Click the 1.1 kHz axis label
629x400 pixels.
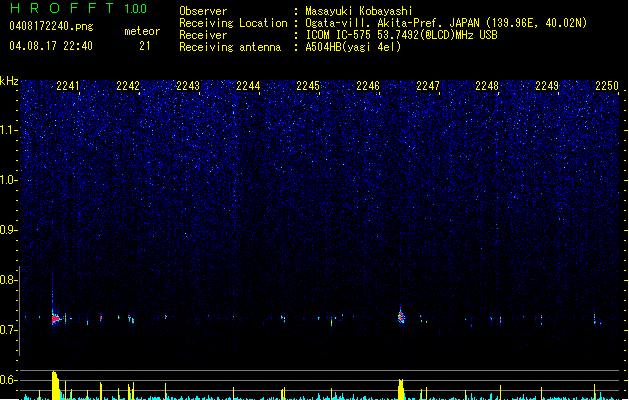[x=9, y=130]
